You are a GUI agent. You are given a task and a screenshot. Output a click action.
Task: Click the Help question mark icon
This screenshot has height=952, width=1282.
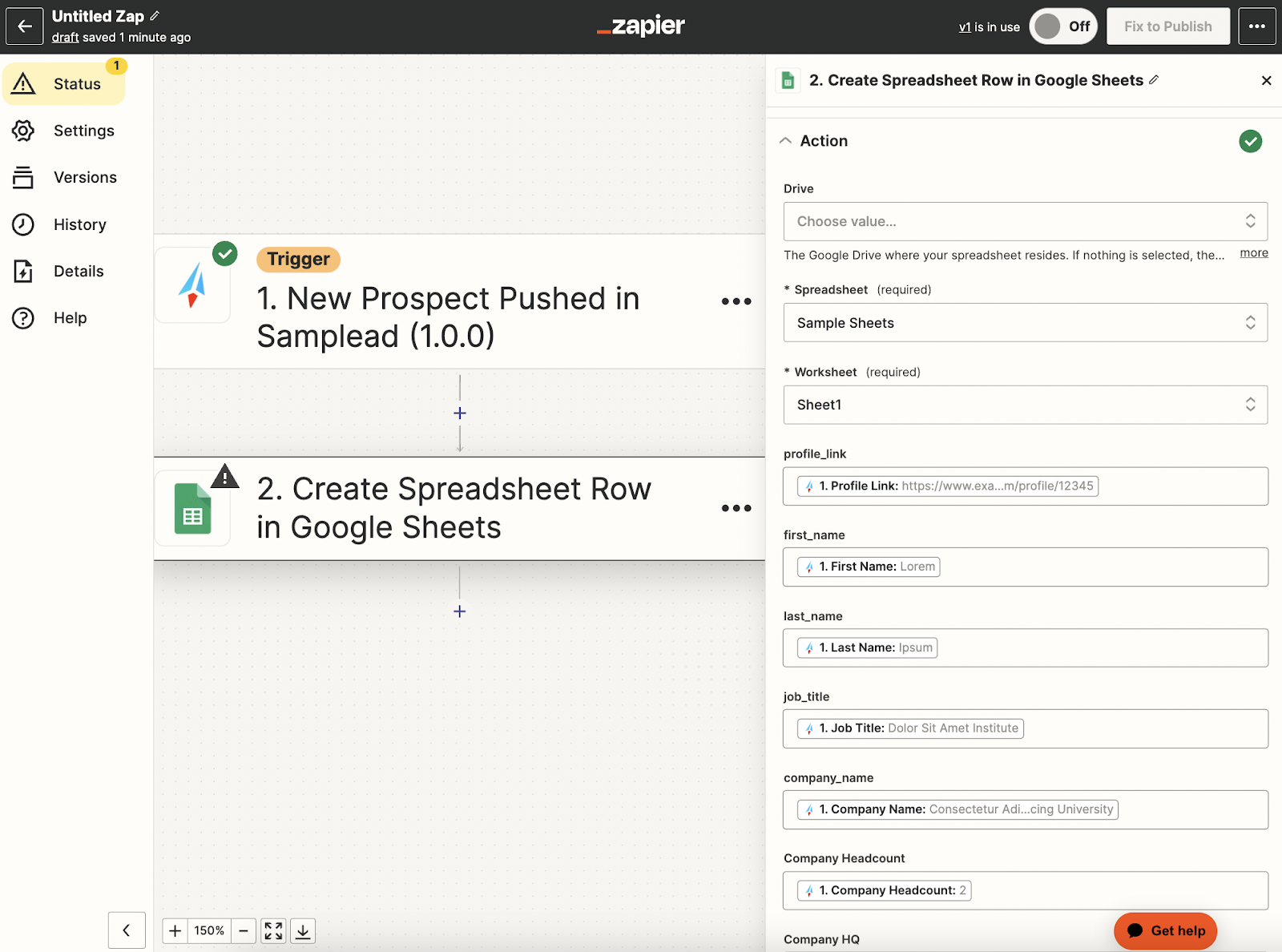coord(23,318)
